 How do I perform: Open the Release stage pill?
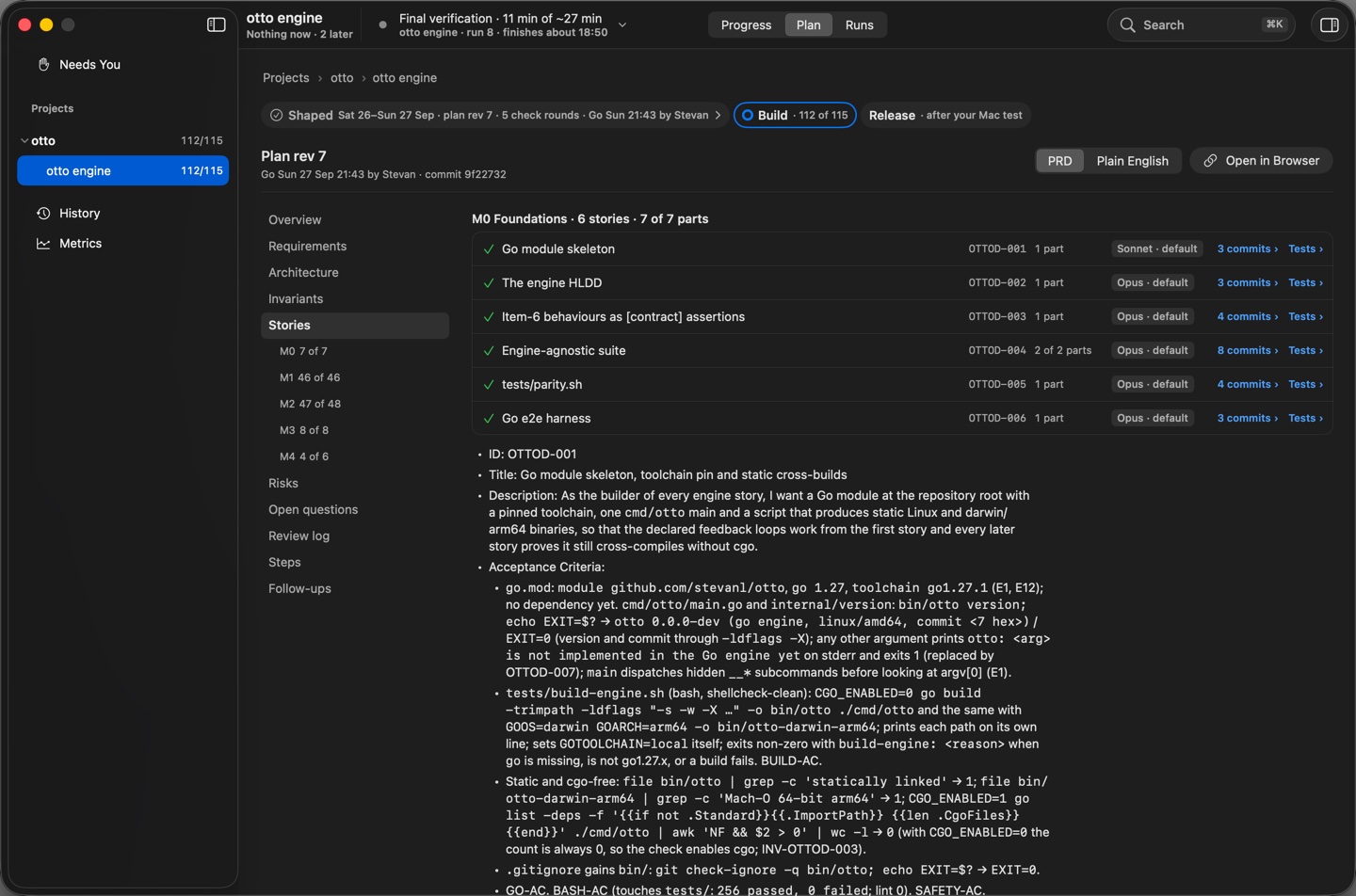click(x=945, y=115)
